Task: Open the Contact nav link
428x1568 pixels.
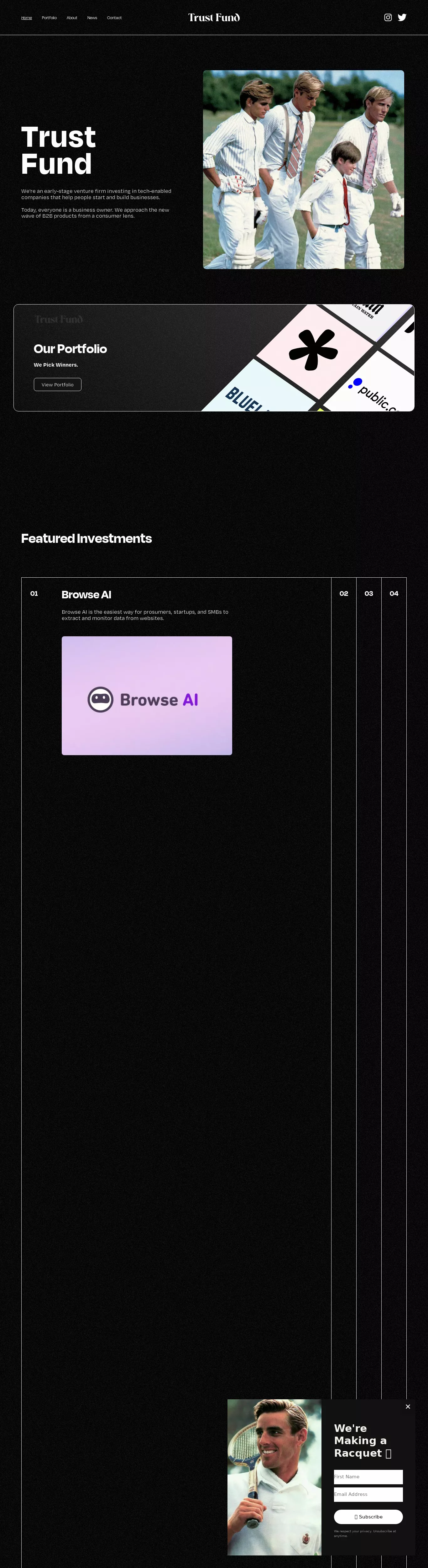Action: 114,18
